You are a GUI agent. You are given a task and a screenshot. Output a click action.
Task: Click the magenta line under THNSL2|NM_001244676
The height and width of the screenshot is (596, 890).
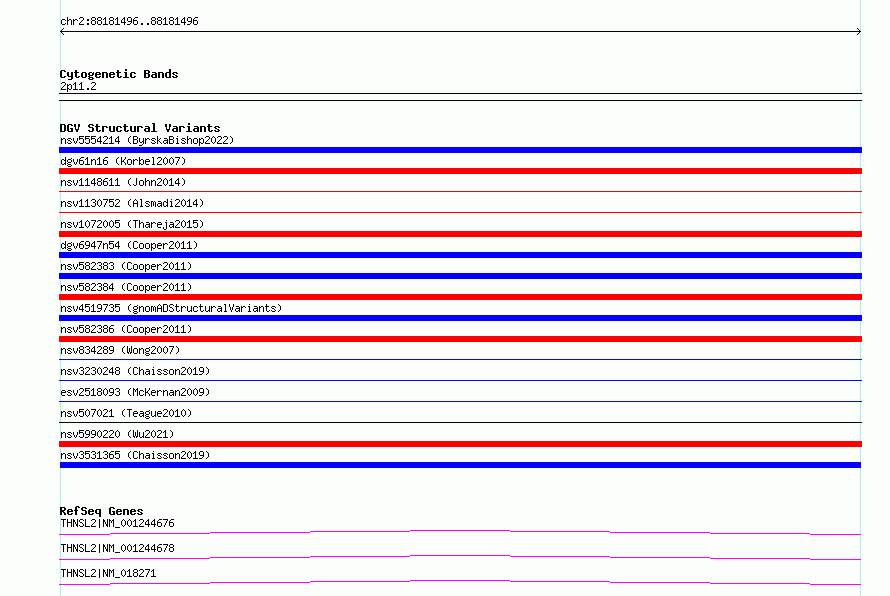[460, 532]
